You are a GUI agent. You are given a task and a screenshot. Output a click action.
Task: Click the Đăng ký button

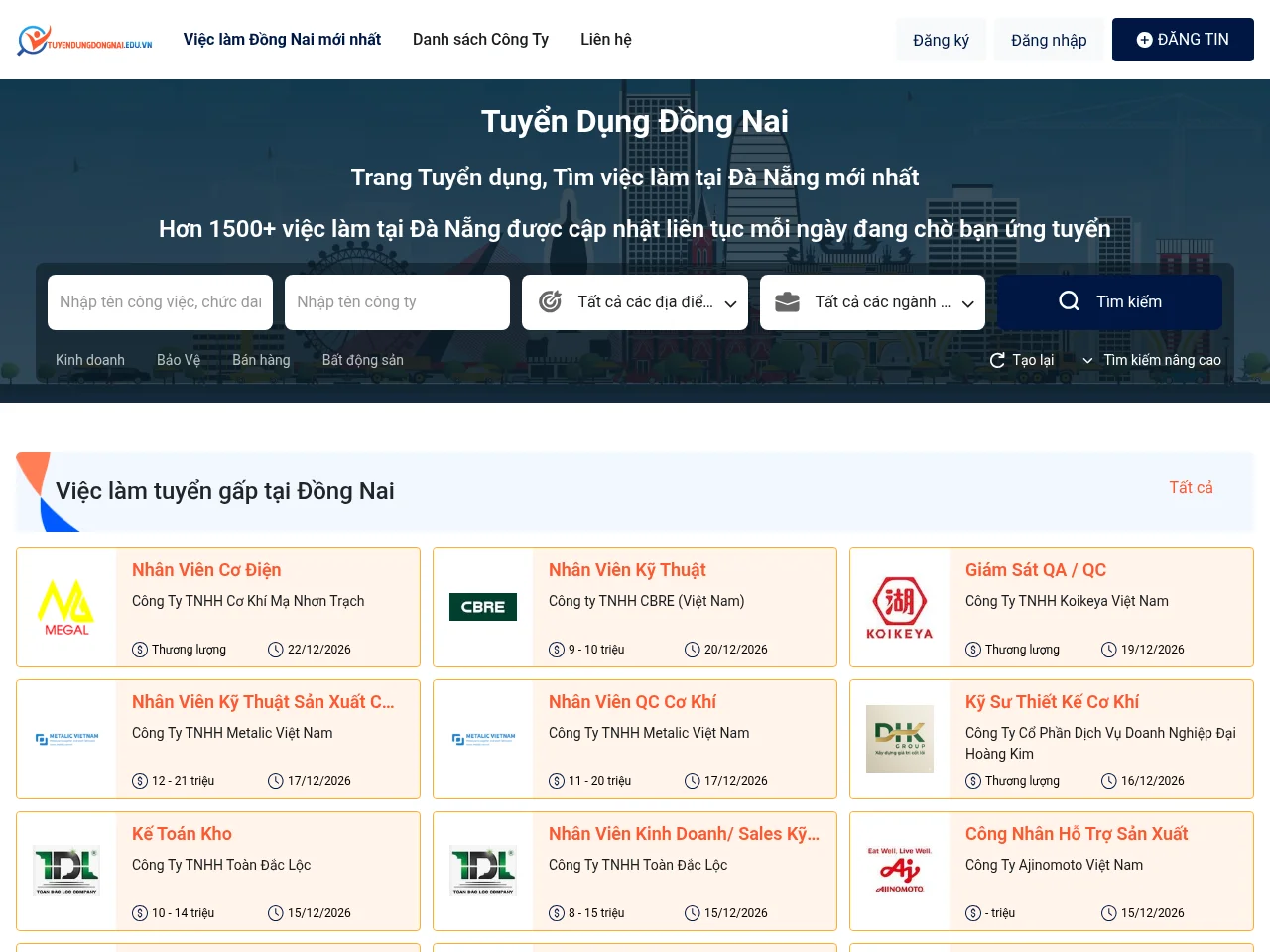click(x=941, y=40)
